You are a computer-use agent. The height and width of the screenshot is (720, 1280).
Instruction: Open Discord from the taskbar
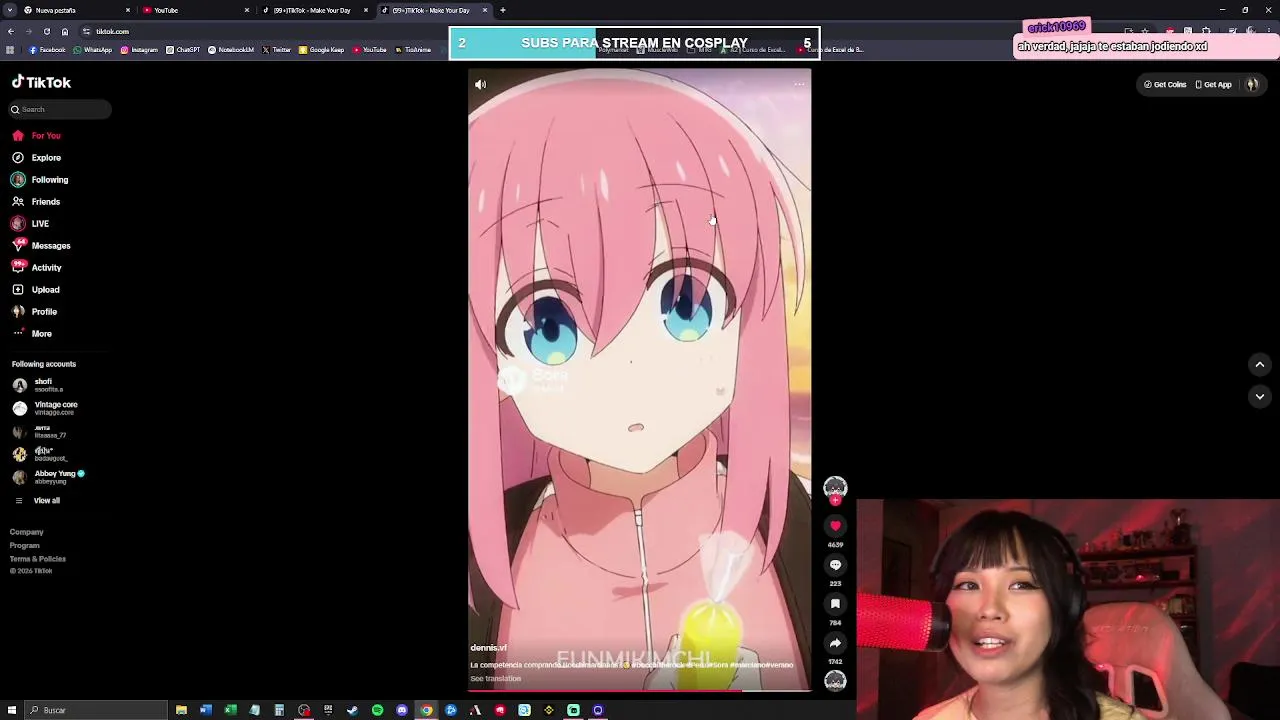402,710
